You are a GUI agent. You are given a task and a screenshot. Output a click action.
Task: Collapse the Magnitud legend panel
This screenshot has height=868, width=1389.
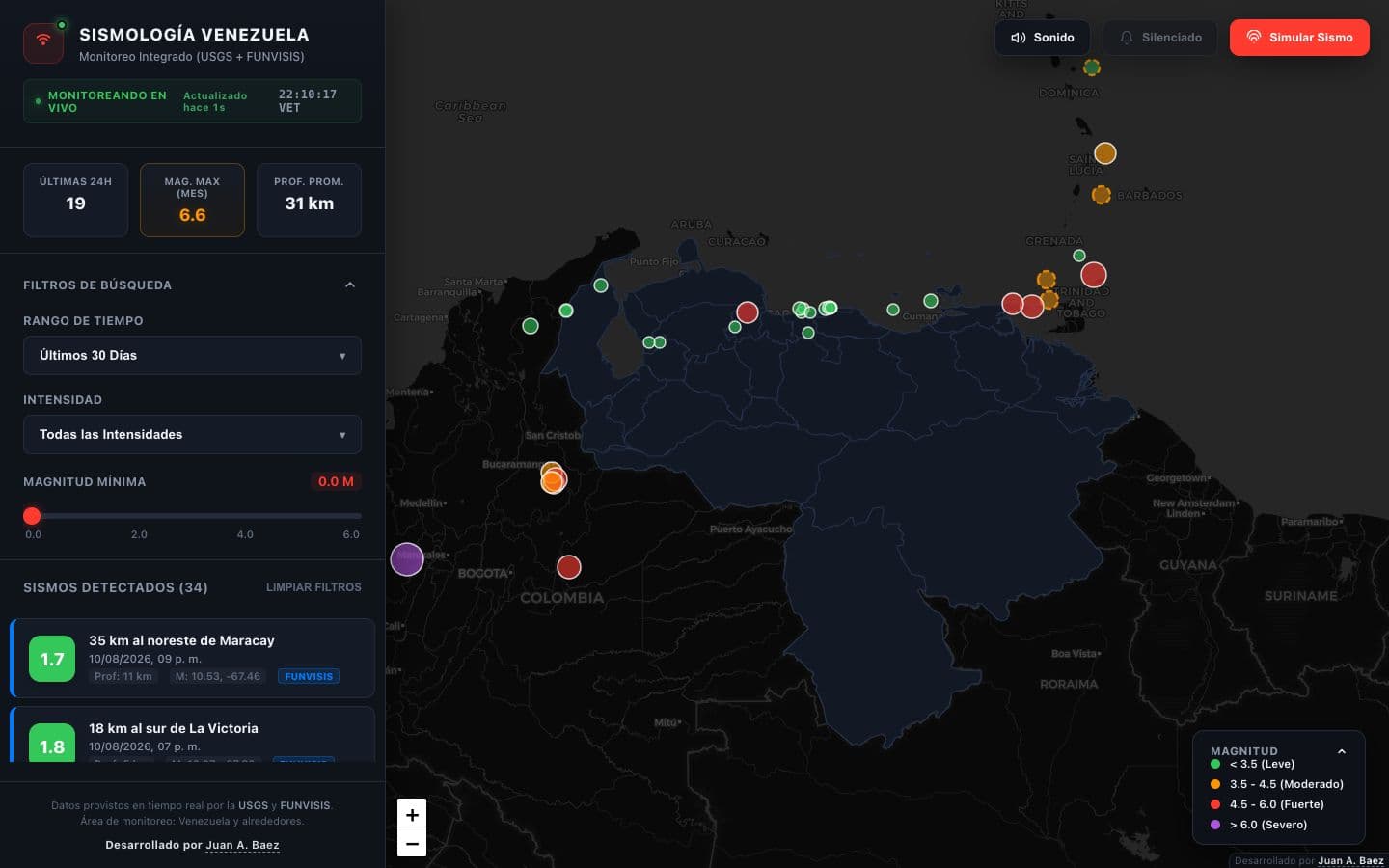pyautogui.click(x=1342, y=751)
